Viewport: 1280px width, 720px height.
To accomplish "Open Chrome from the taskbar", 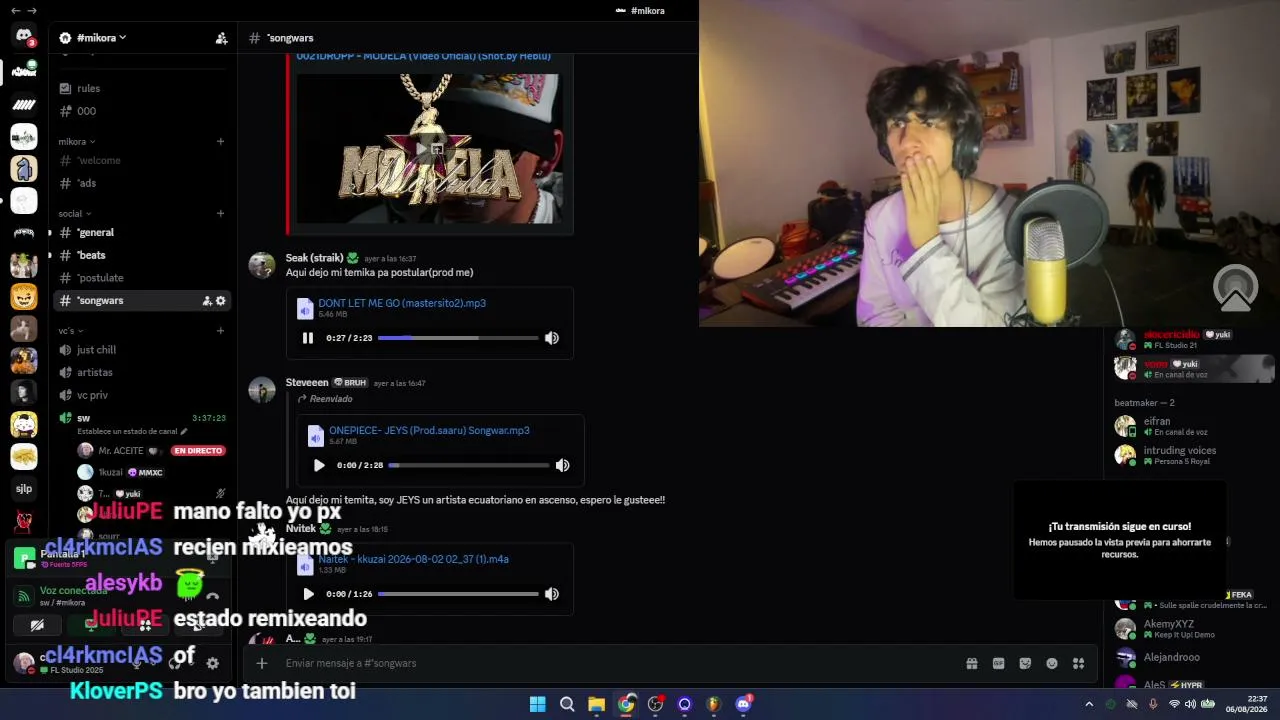I will tap(626, 704).
